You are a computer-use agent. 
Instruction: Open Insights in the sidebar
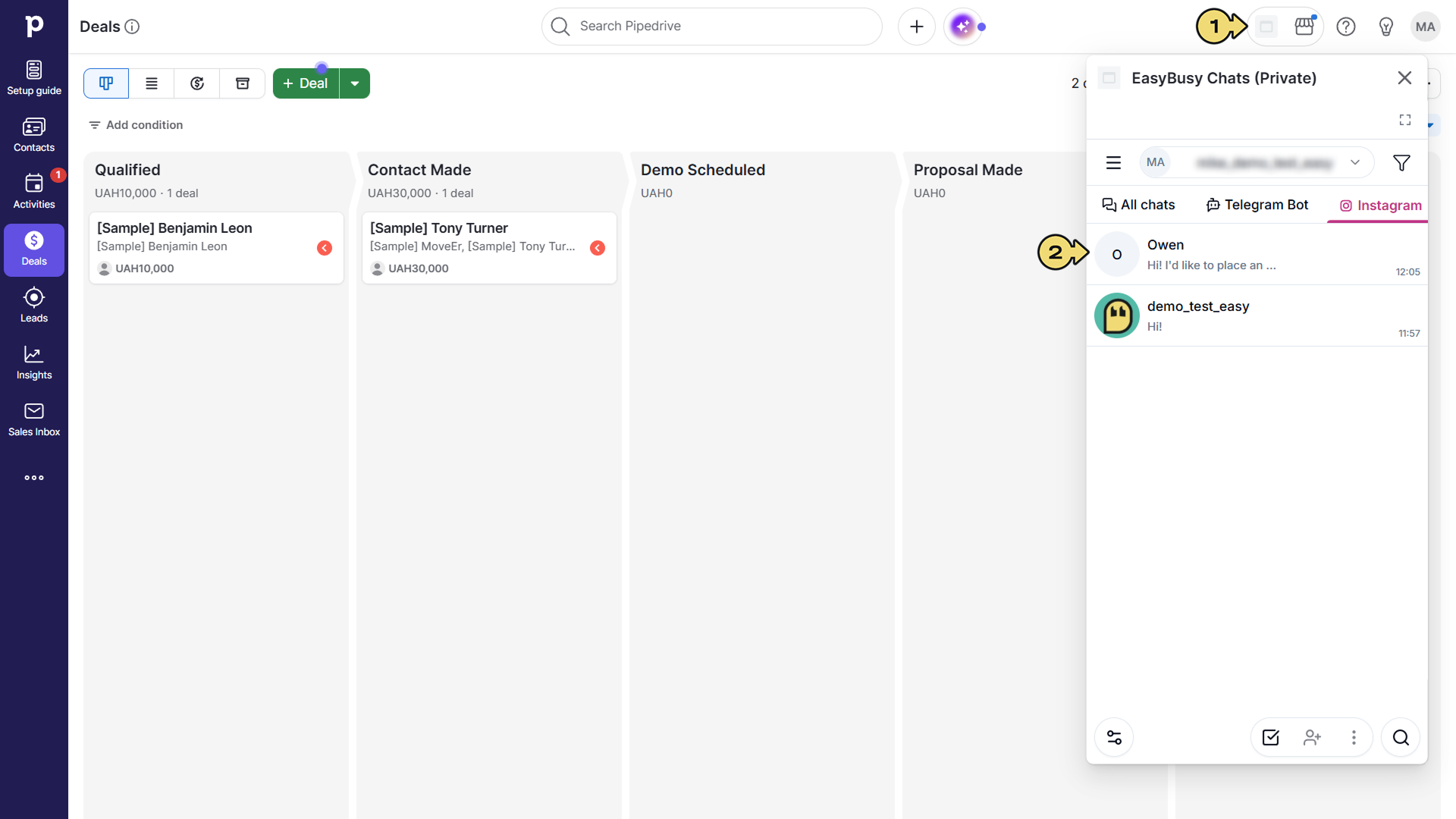click(34, 362)
